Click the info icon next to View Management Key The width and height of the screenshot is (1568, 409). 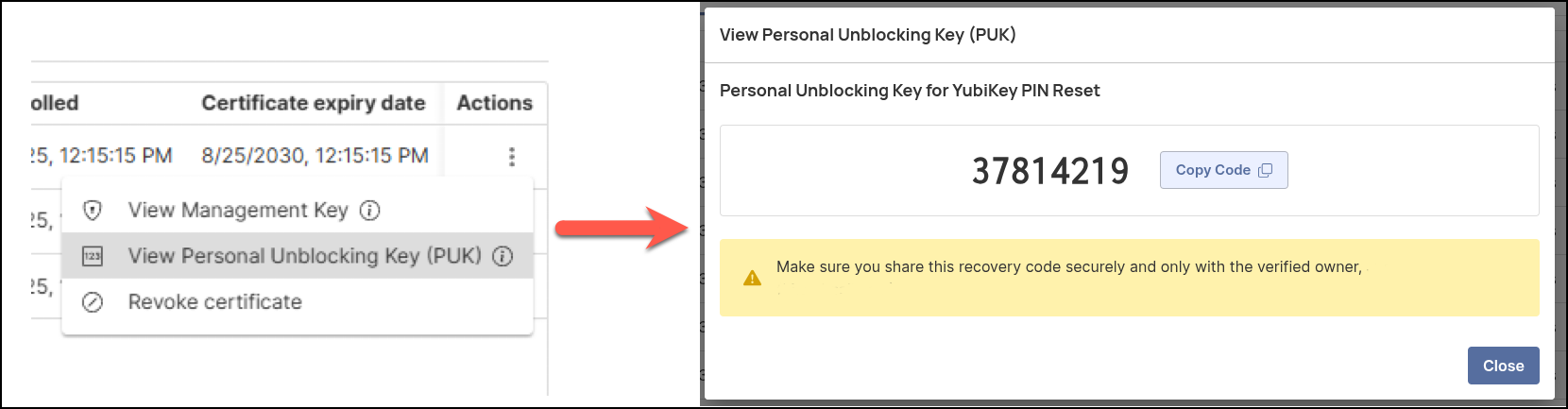pos(370,211)
